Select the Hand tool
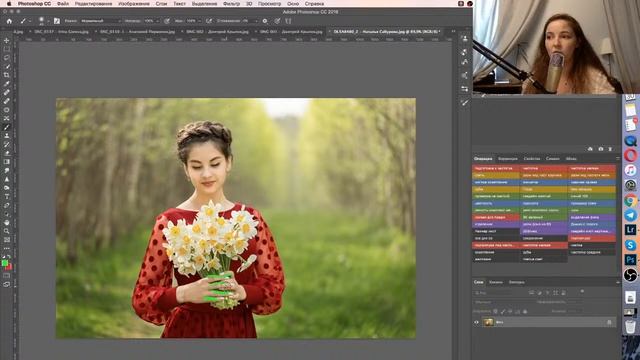The height and width of the screenshot is (360, 640). [7, 222]
